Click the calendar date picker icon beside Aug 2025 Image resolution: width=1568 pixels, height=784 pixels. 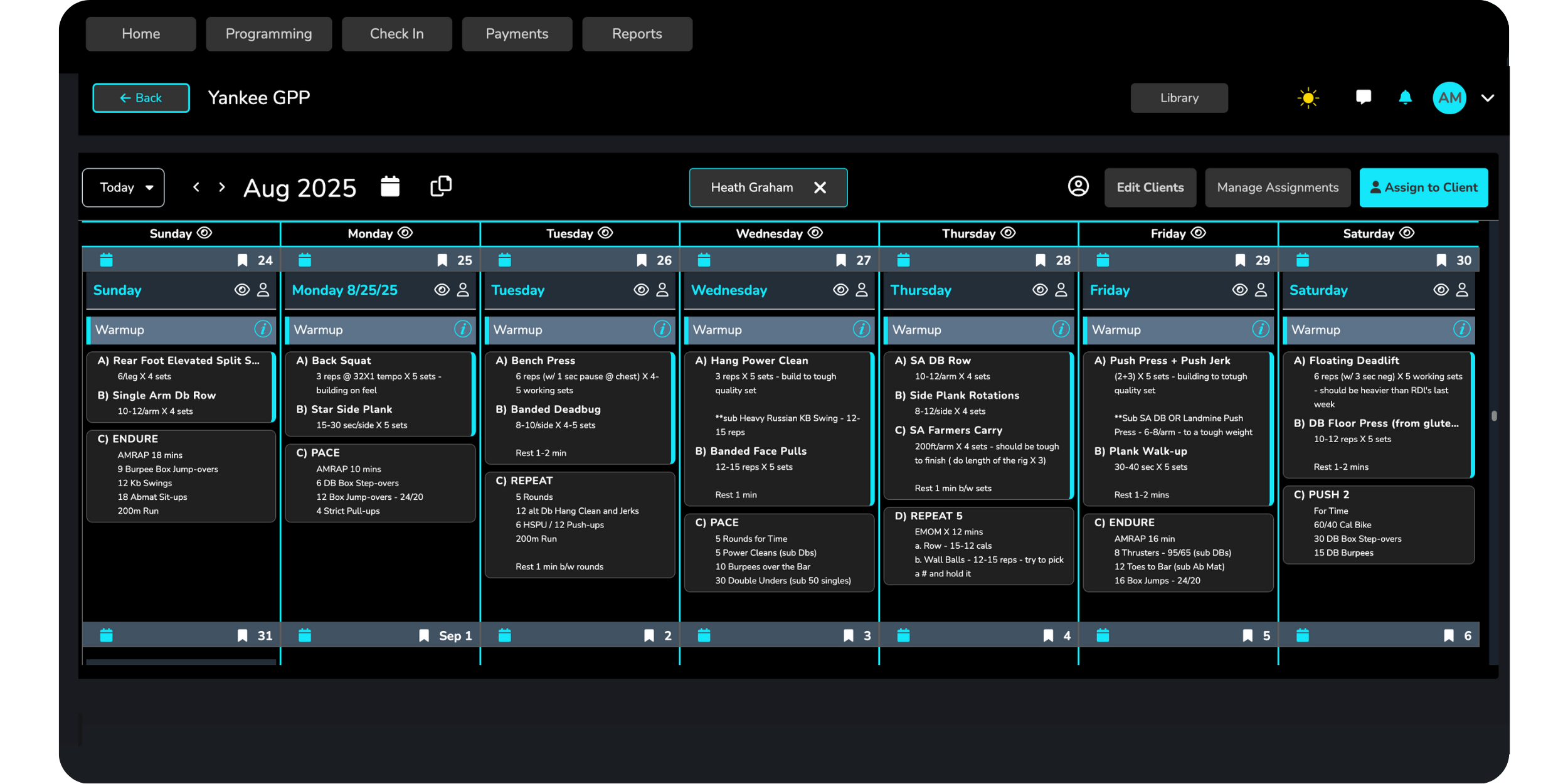pos(390,186)
